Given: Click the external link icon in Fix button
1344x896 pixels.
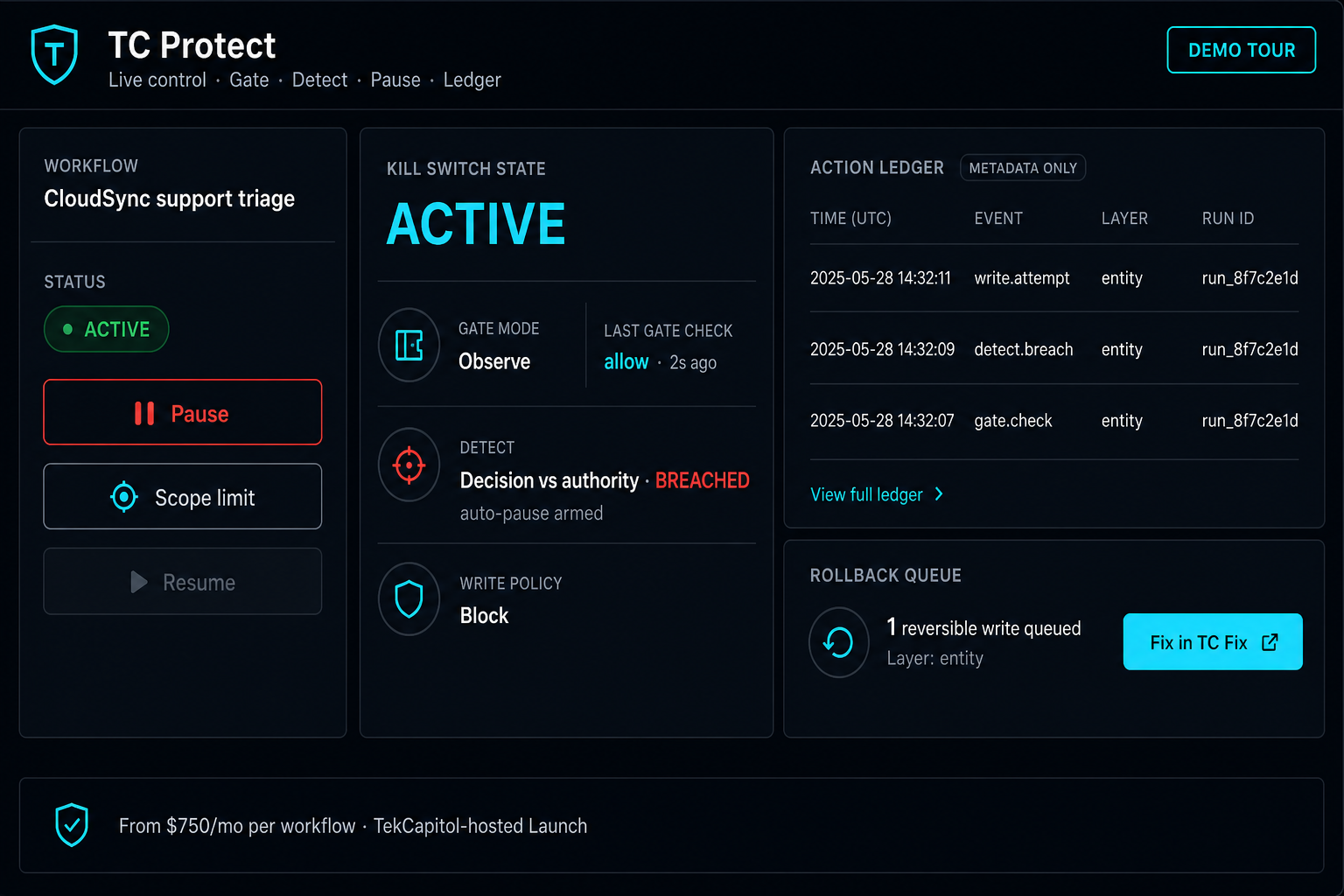Looking at the screenshot, I should (x=1270, y=642).
